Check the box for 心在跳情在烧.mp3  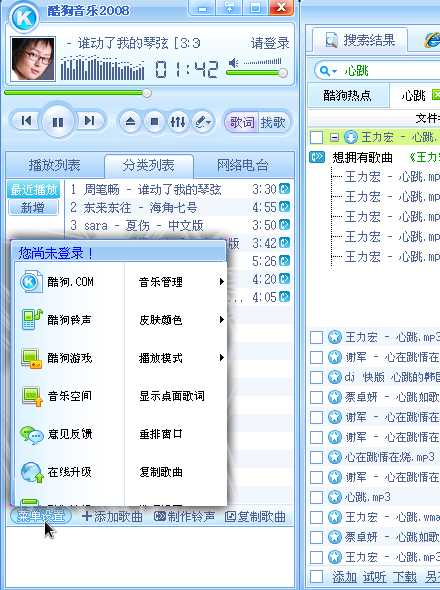pyautogui.click(x=316, y=457)
